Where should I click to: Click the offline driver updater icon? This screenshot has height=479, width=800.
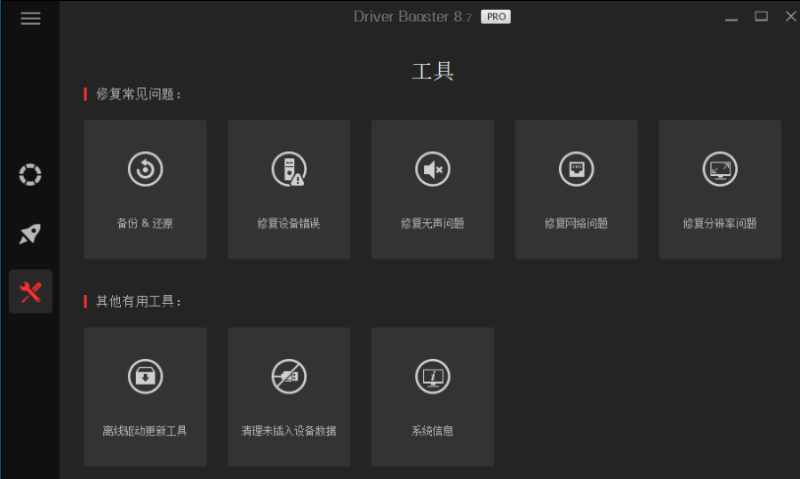click(145, 376)
